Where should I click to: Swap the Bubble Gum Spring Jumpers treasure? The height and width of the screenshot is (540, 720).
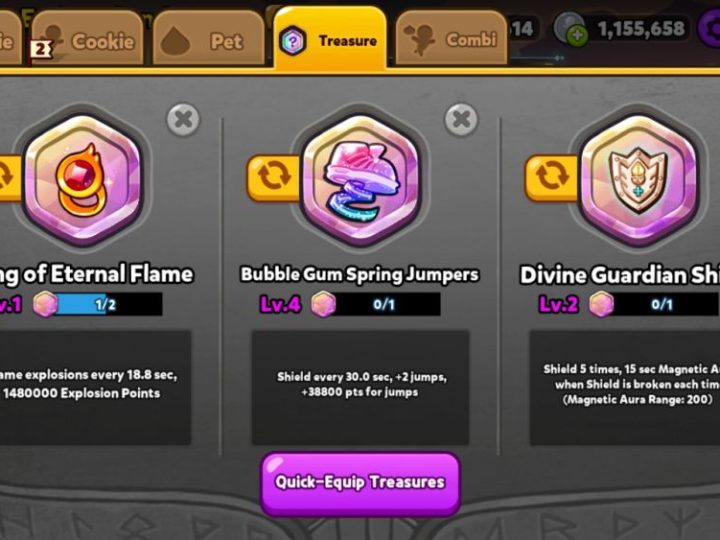[x=274, y=177]
